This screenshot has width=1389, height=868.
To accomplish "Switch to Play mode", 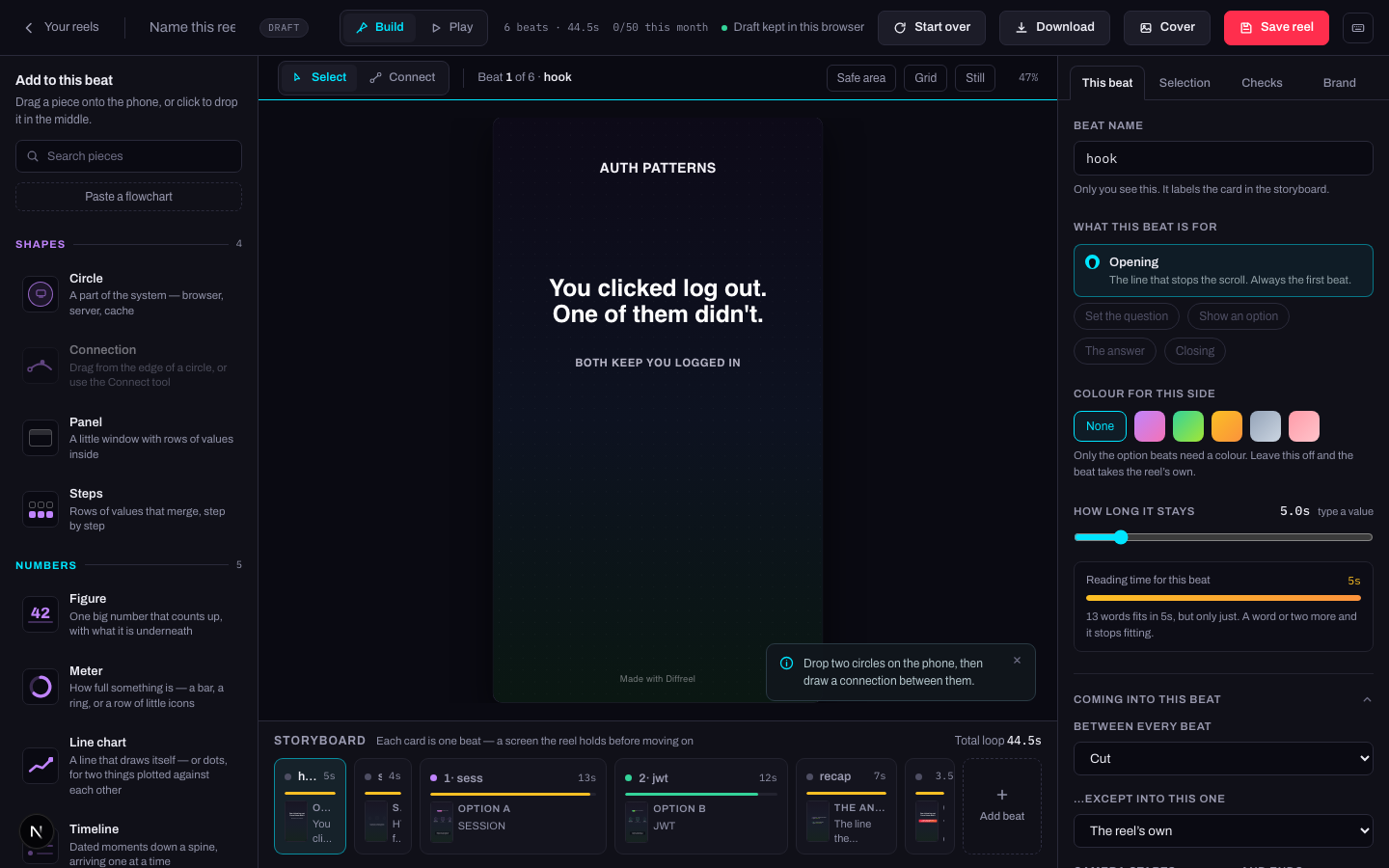I will click(451, 28).
